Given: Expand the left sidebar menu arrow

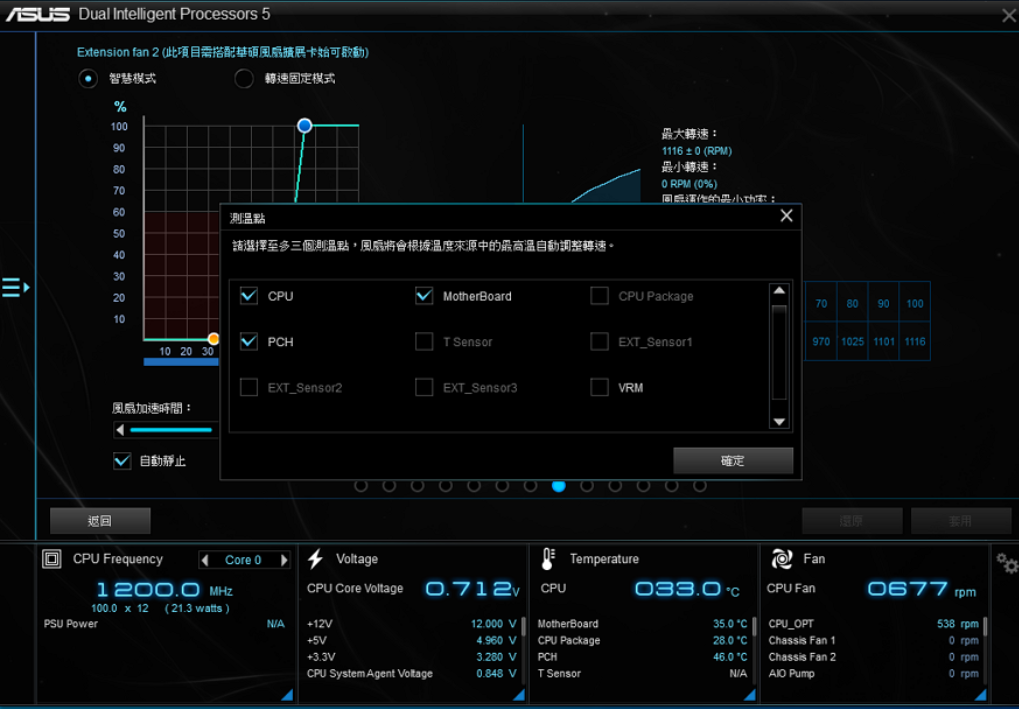Looking at the screenshot, I should click(x=15, y=288).
